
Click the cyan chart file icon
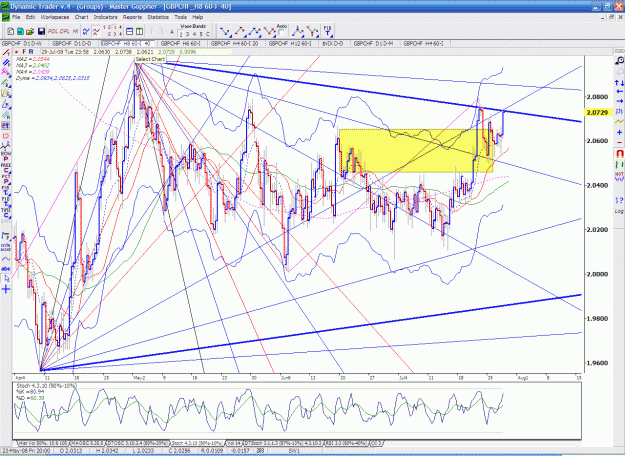pos(20,31)
